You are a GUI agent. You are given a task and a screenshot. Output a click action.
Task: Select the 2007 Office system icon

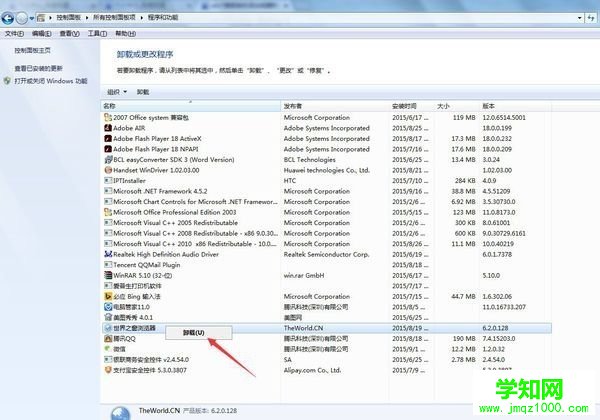point(108,117)
